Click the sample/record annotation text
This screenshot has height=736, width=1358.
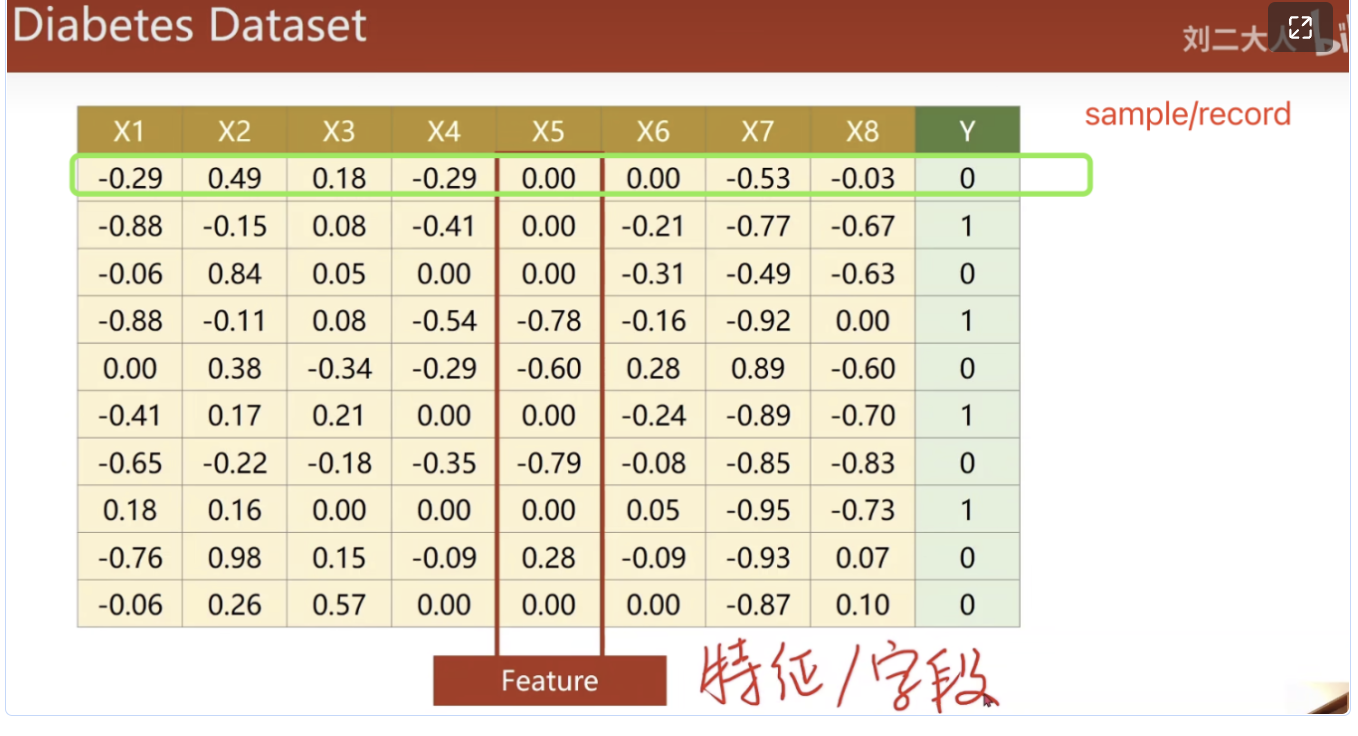[x=1187, y=114]
